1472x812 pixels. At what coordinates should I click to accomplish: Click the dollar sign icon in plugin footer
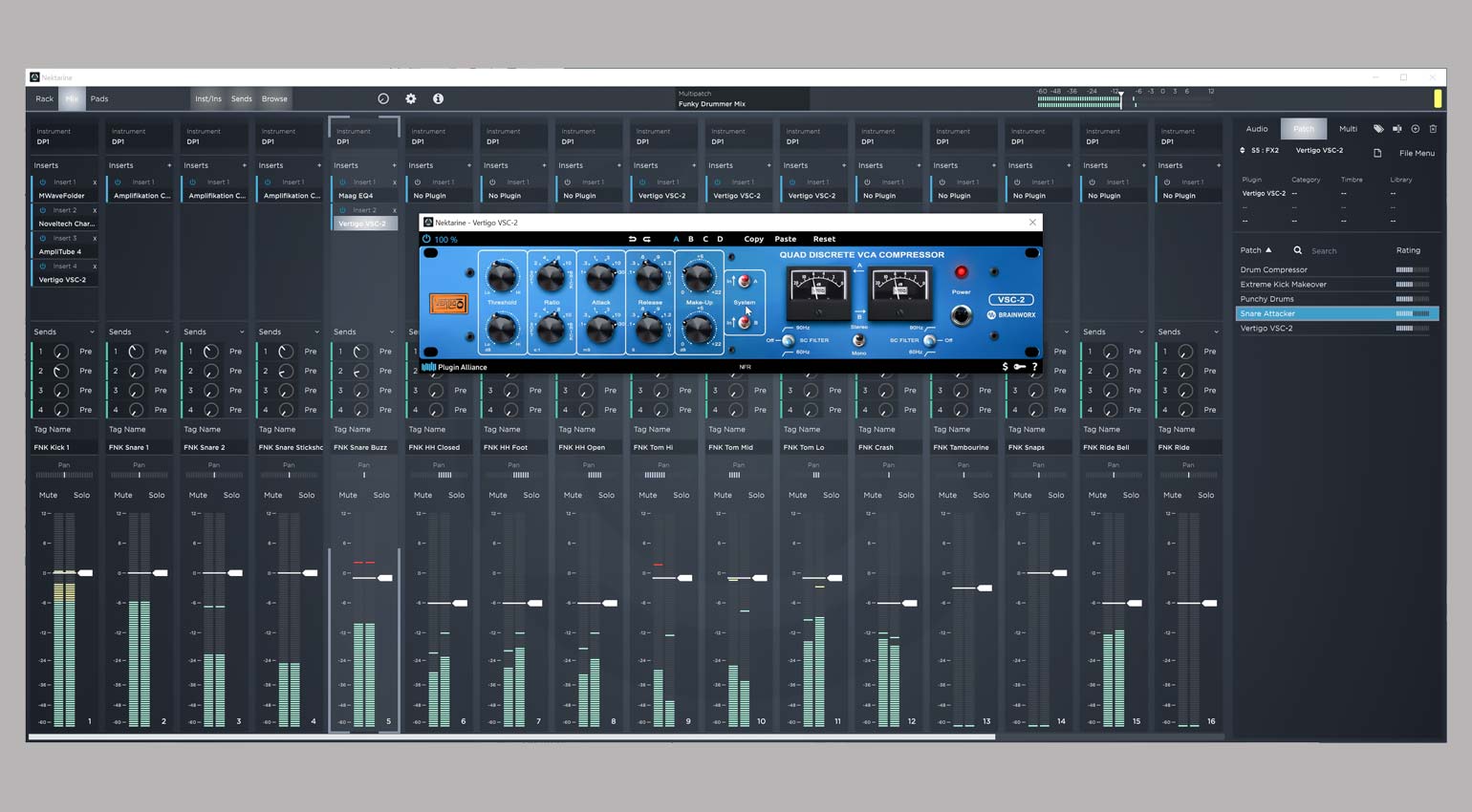[x=1005, y=367]
